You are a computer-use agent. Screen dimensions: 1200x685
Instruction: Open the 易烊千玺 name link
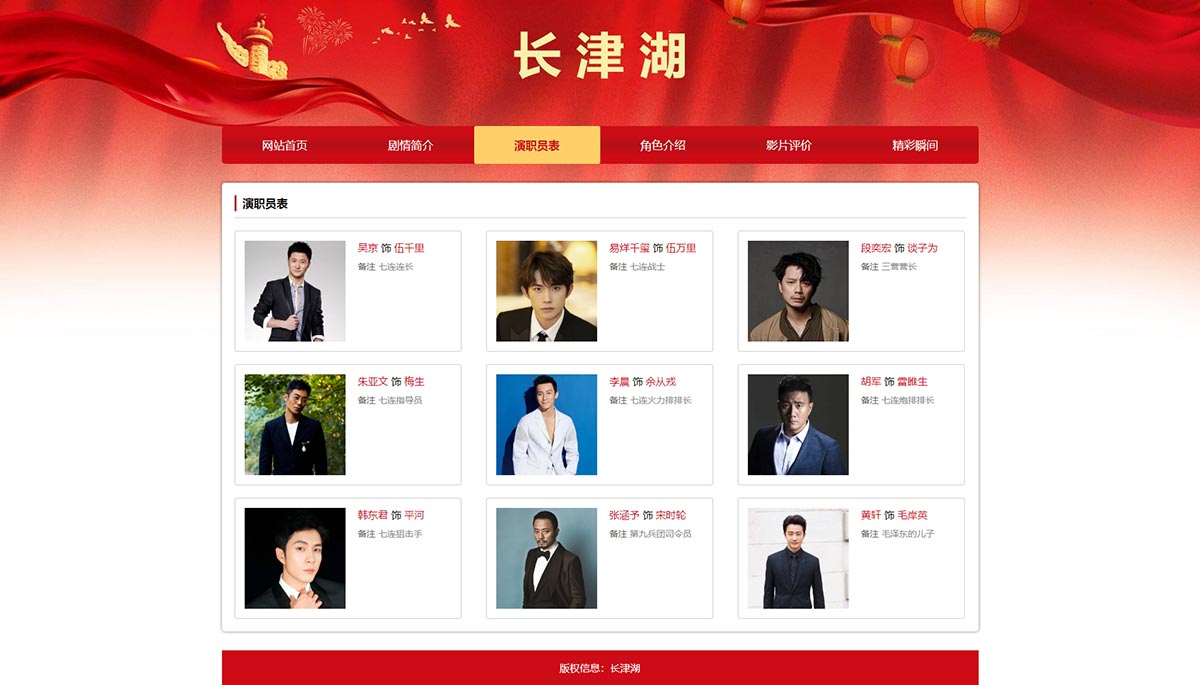tap(629, 248)
